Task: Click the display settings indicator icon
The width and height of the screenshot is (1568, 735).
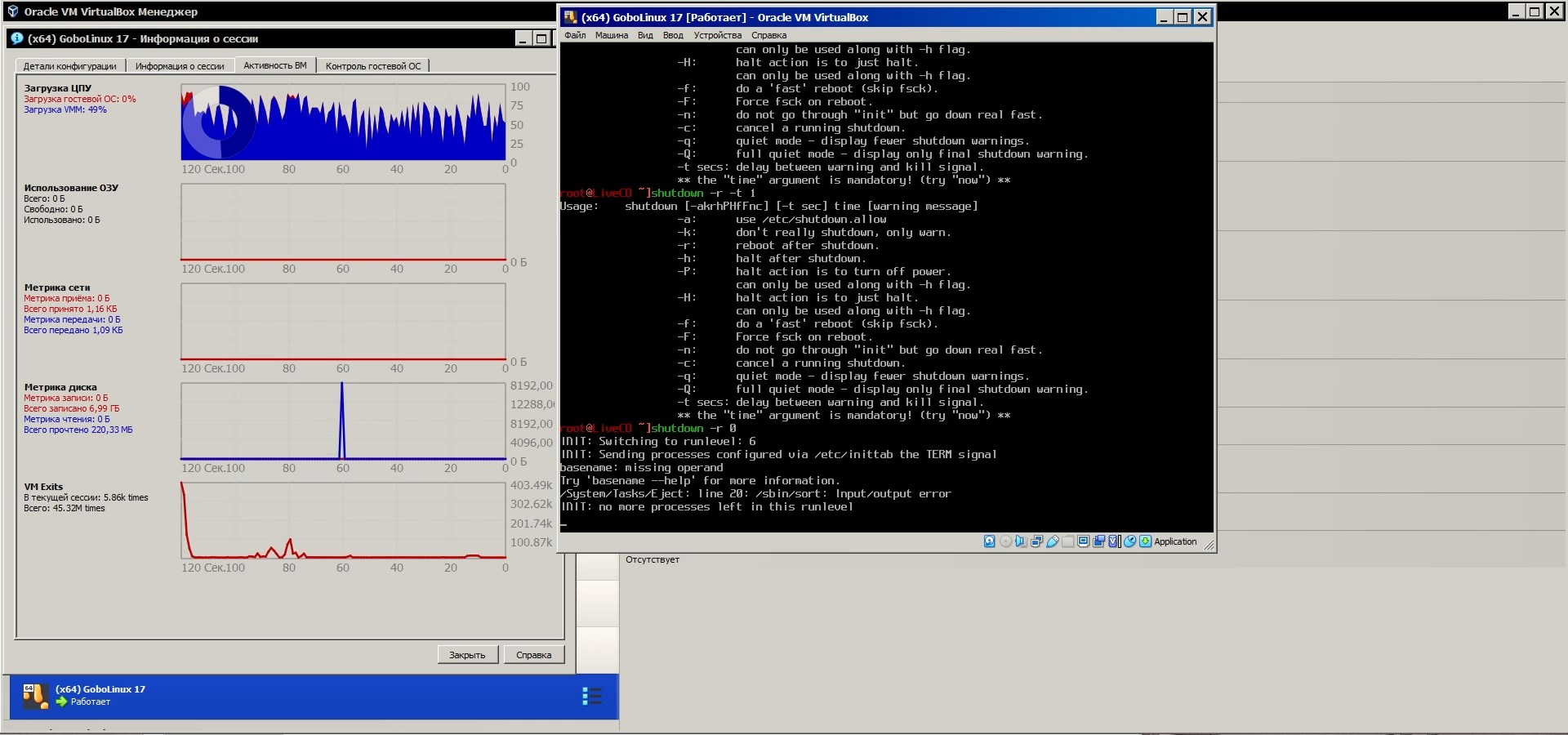Action: tap(1083, 541)
